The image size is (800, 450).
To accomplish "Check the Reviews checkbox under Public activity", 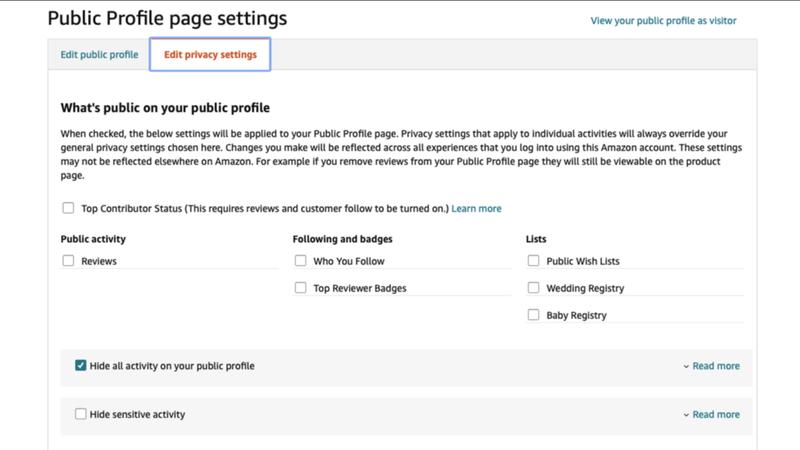I will click(x=68, y=261).
